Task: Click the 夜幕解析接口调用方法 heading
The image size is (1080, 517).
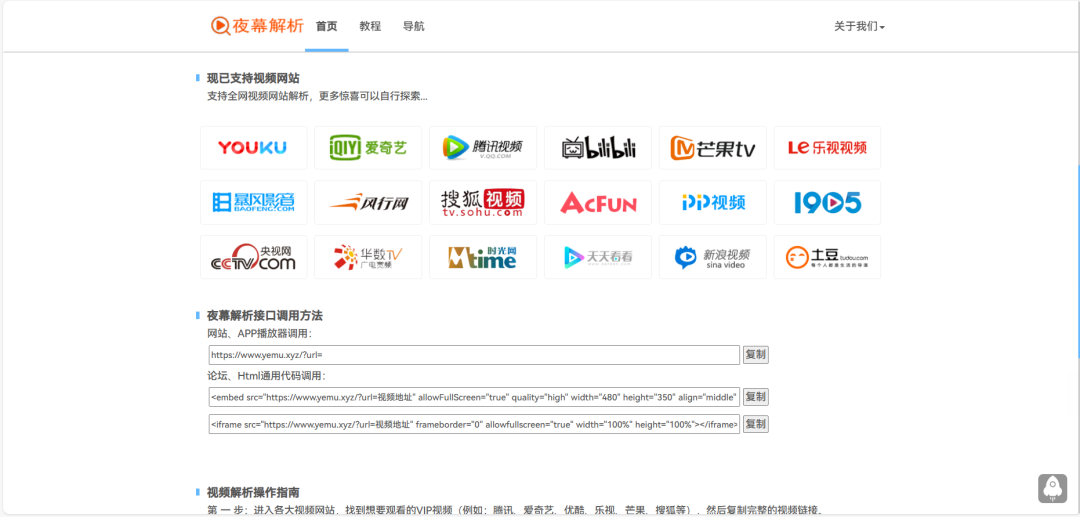Action: coord(264,315)
